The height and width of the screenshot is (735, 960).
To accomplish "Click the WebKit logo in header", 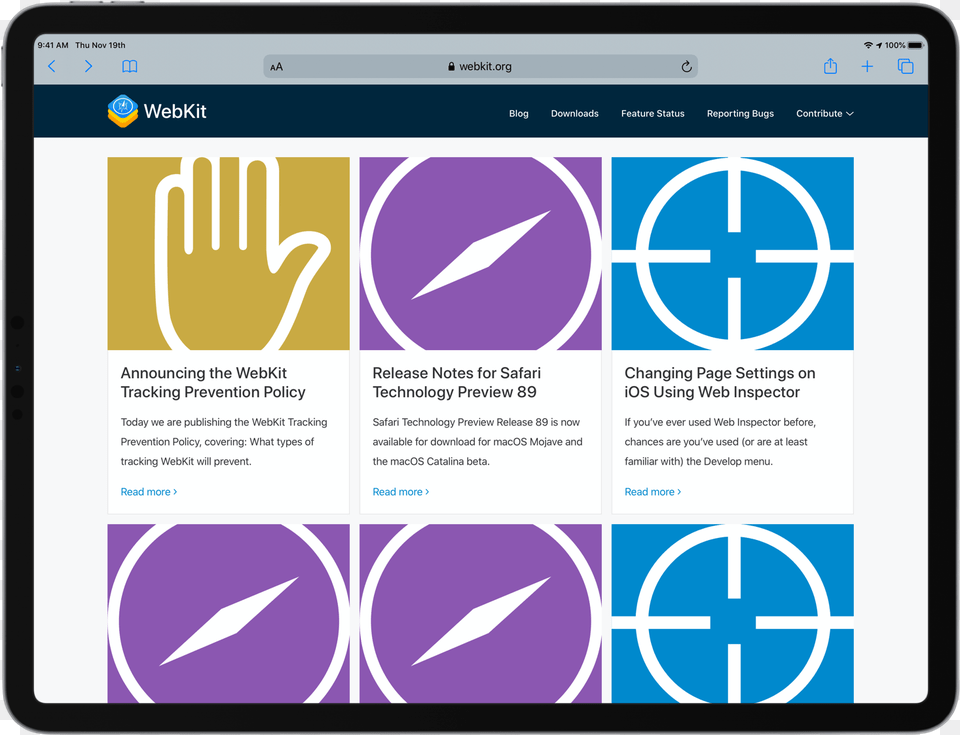I will [157, 111].
